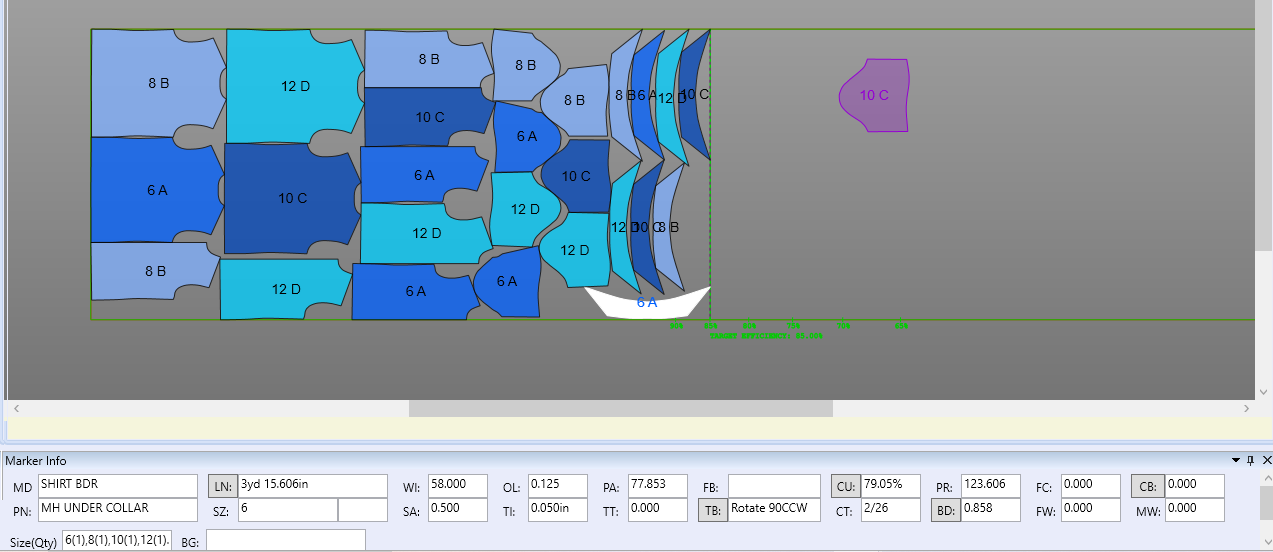
Task: Click the empty field beside SZ
Action: [x=363, y=509]
